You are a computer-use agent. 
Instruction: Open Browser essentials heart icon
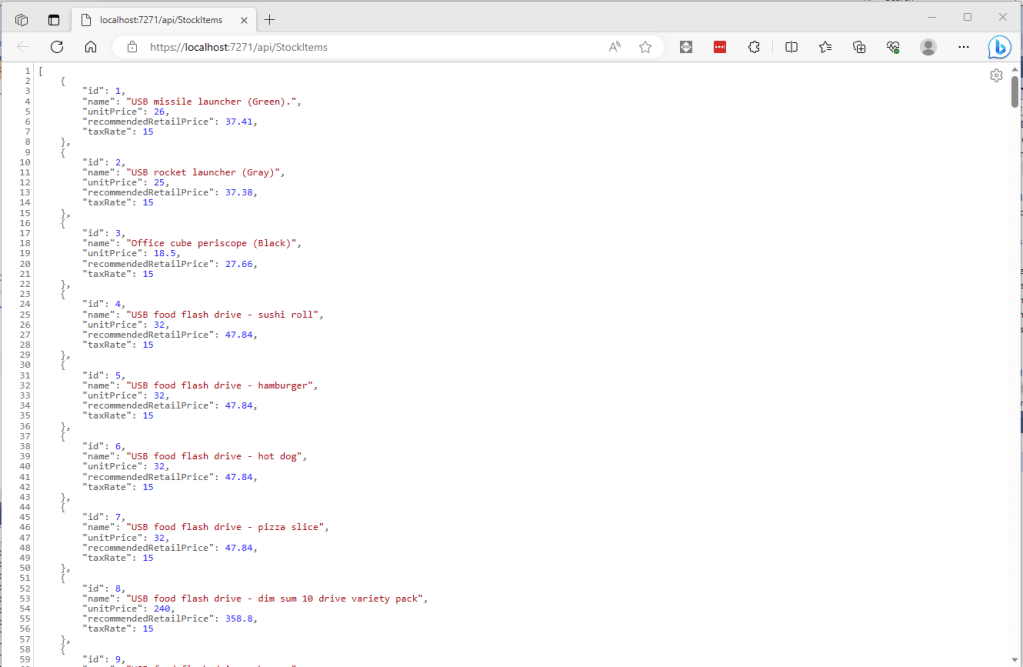pos(893,47)
